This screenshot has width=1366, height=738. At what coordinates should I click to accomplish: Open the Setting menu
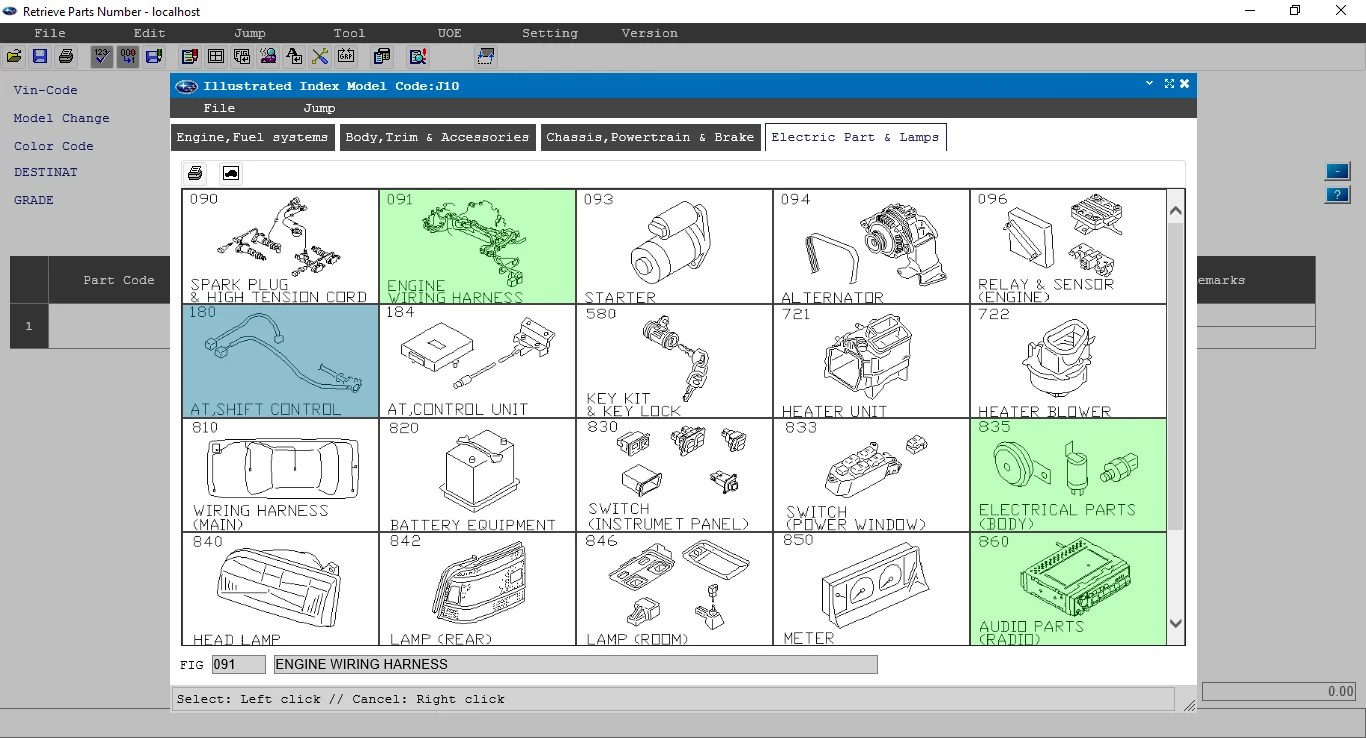(549, 33)
